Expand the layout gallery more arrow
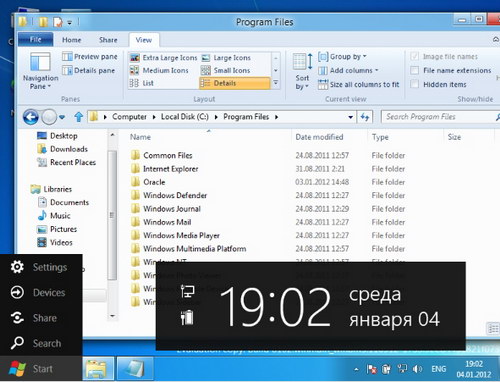Viewport: 500px width, 382px height. [276, 82]
